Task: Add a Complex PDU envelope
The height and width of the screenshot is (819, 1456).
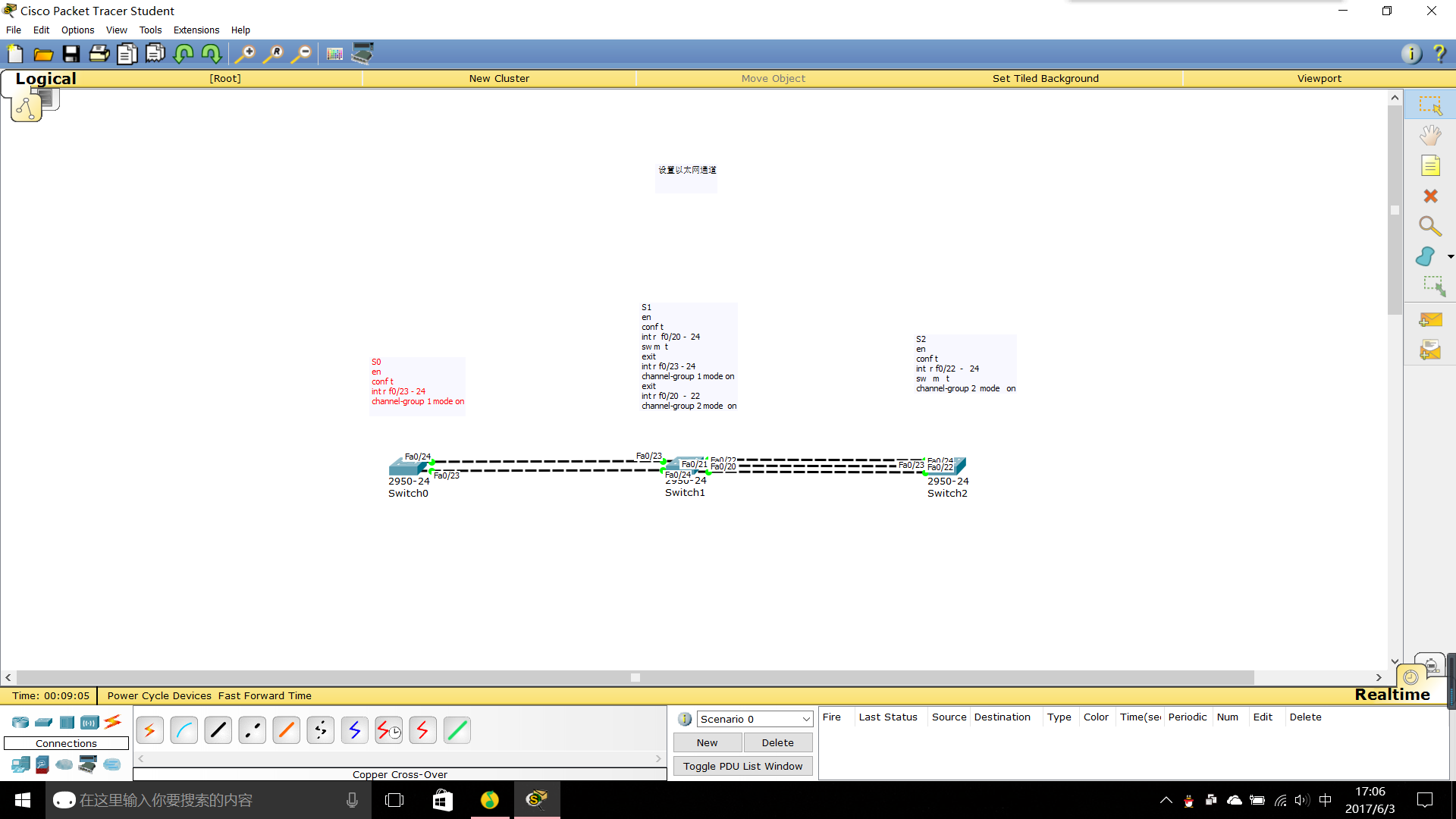Action: (x=1430, y=350)
